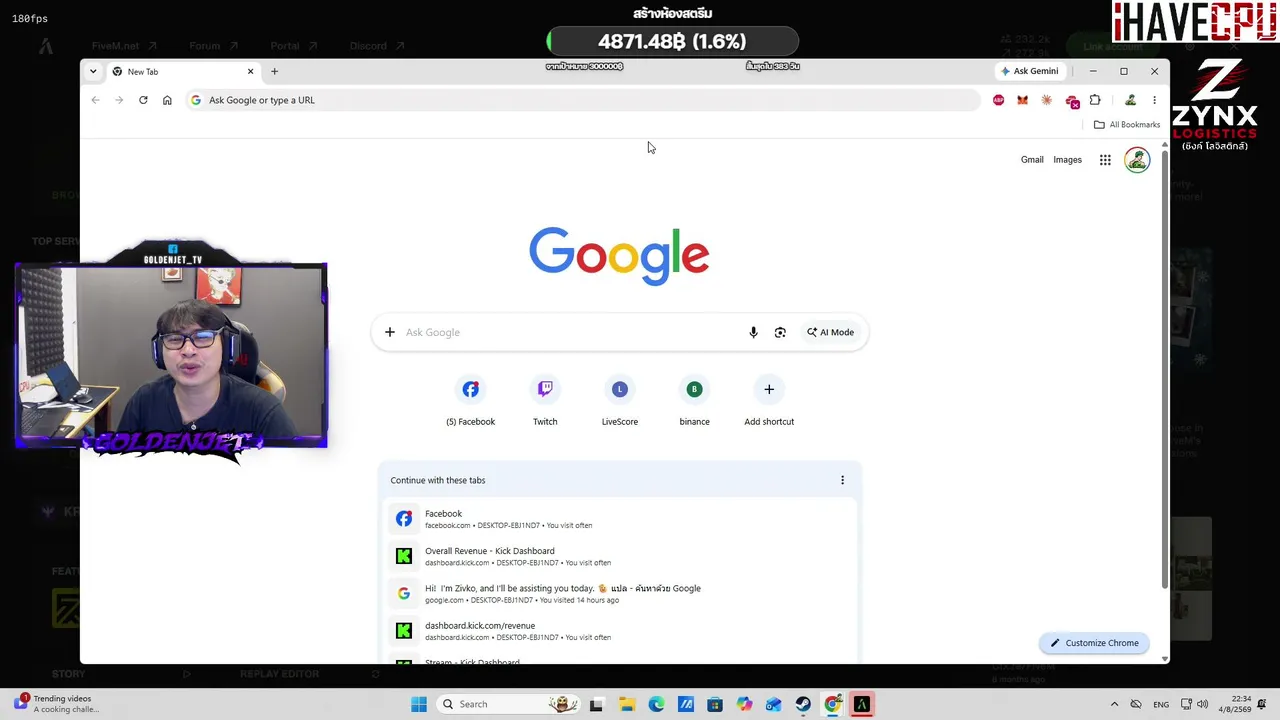The height and width of the screenshot is (720, 1280).
Task: Click the Customize Chrome button
Action: pos(1094,643)
